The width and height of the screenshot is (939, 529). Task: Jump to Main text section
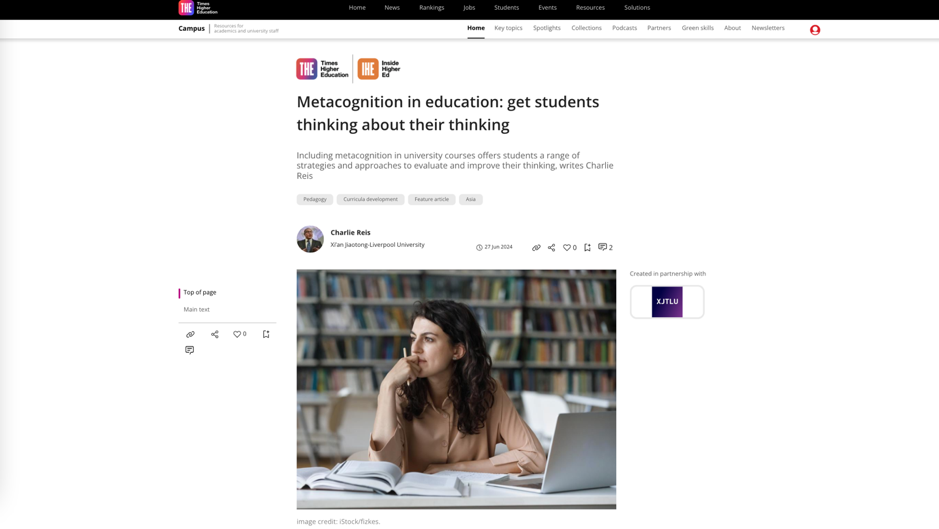[196, 310]
